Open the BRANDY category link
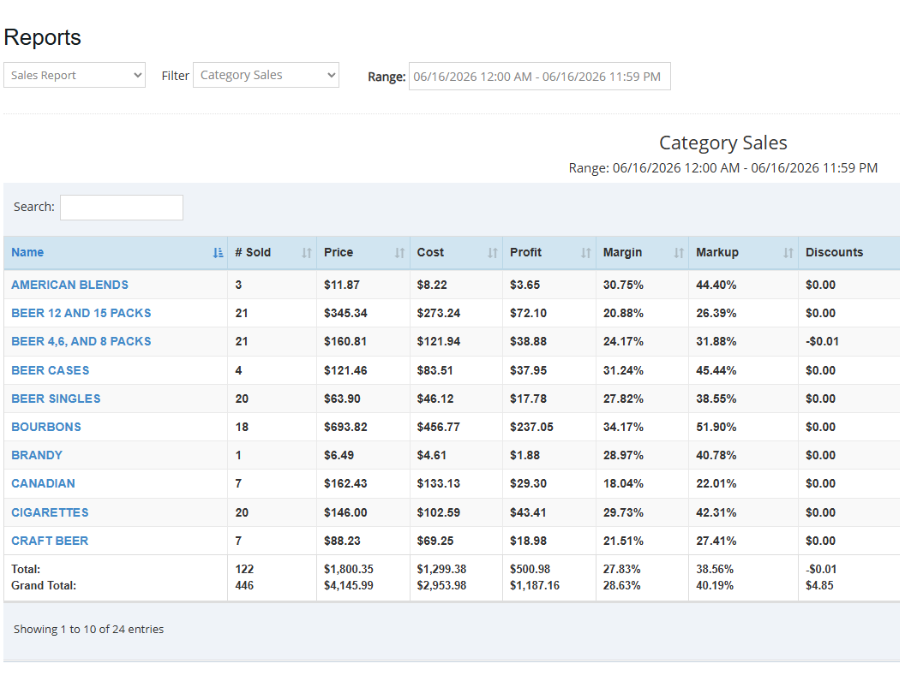The image size is (900, 675). 37,455
